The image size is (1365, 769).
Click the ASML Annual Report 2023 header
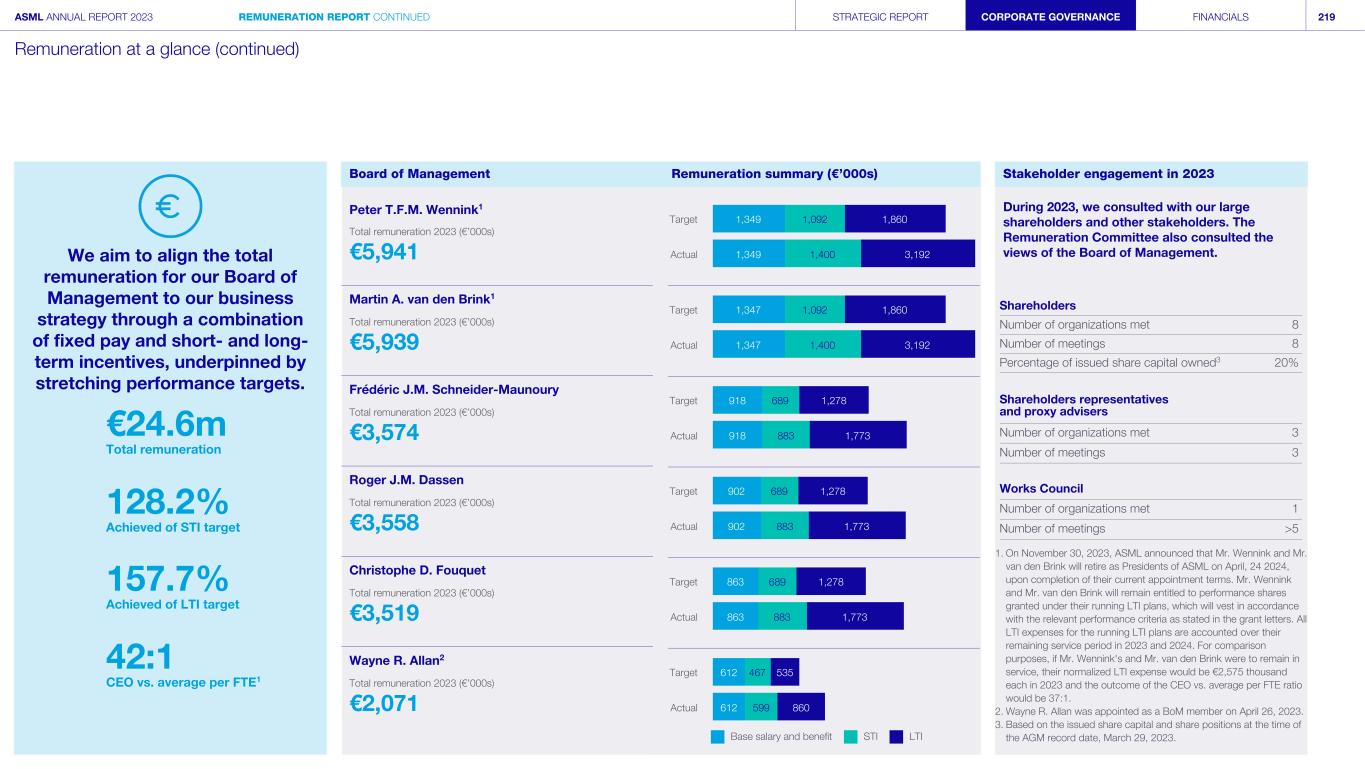[84, 17]
